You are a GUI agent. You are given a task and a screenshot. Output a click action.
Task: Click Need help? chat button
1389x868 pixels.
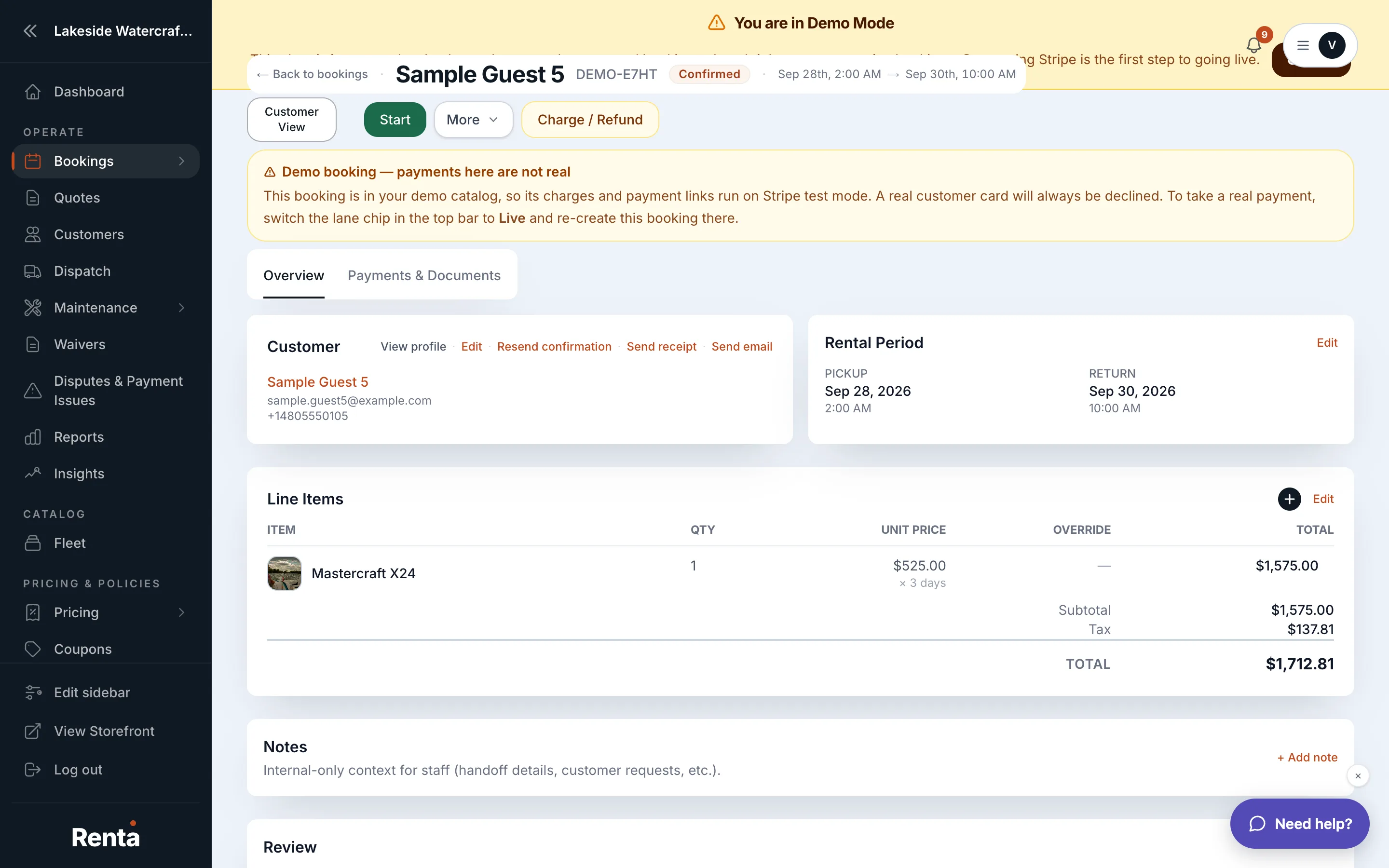[x=1300, y=825]
